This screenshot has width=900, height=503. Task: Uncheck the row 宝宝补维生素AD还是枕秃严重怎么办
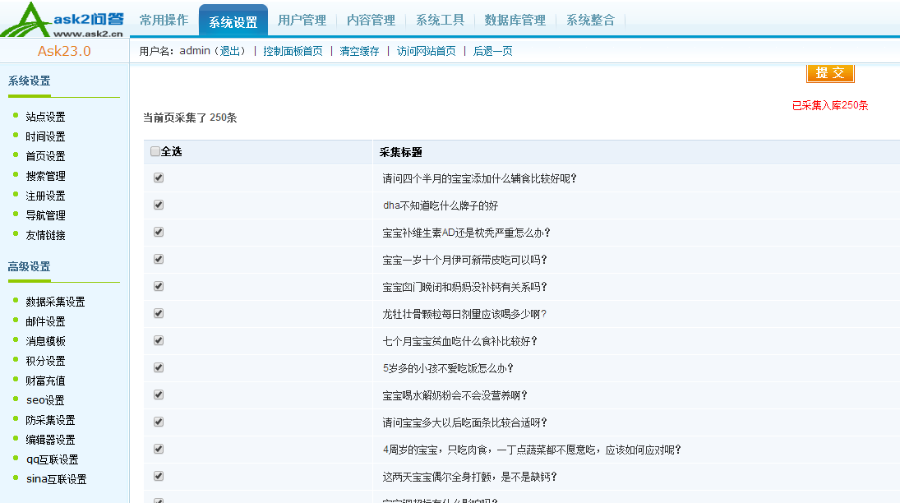[x=159, y=232]
